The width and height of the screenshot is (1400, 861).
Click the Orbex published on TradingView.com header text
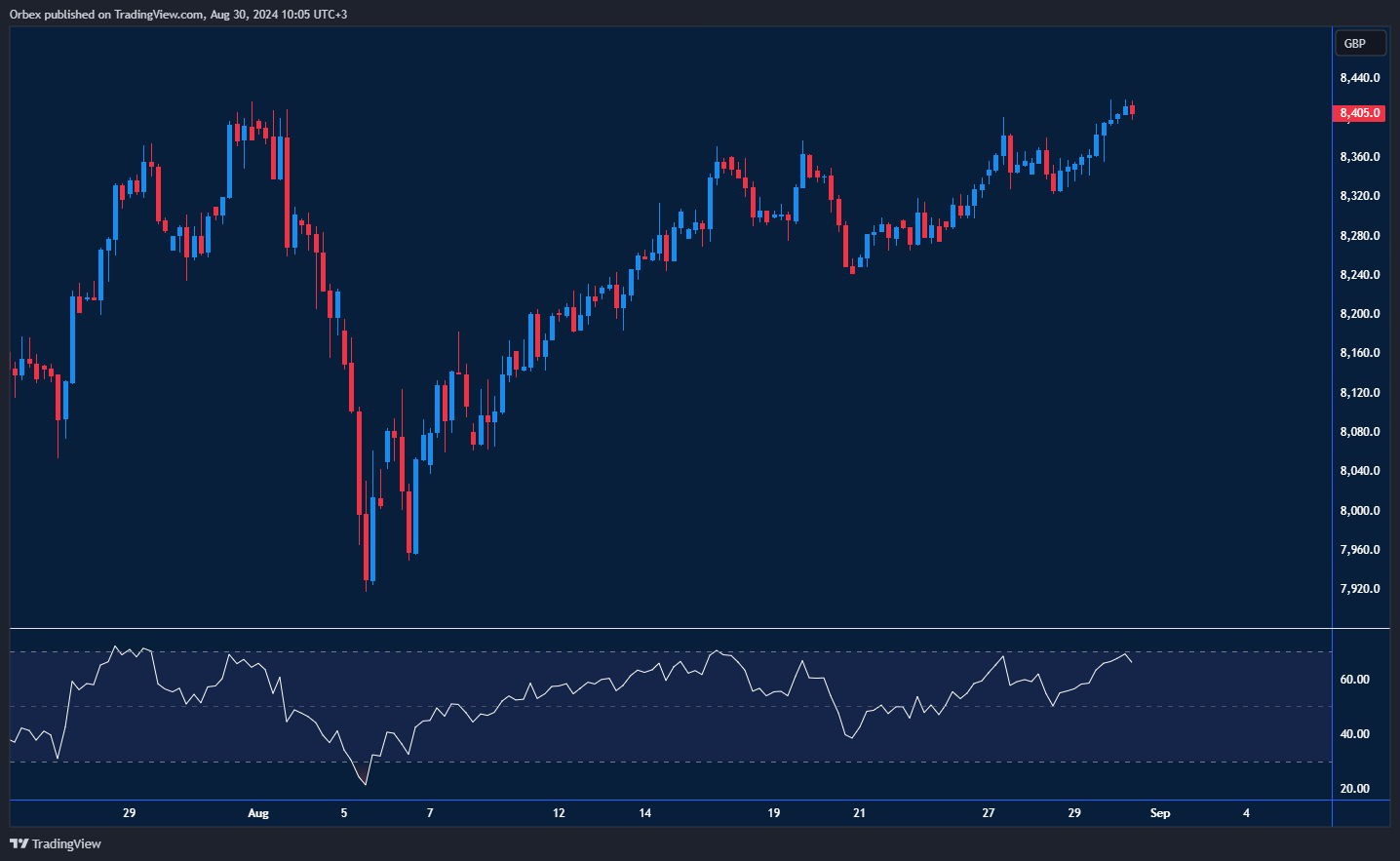[178, 15]
